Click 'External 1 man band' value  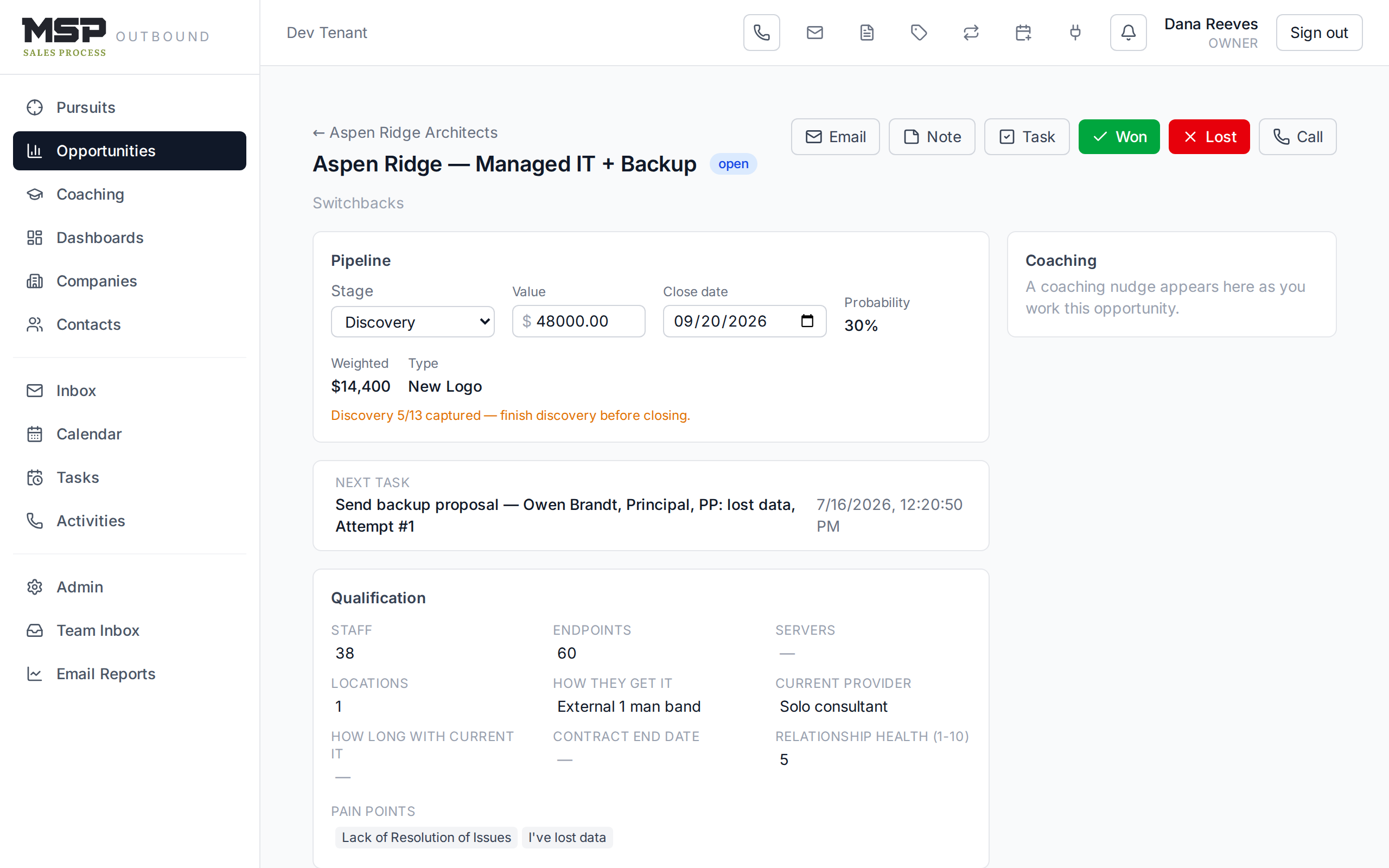[x=629, y=707]
